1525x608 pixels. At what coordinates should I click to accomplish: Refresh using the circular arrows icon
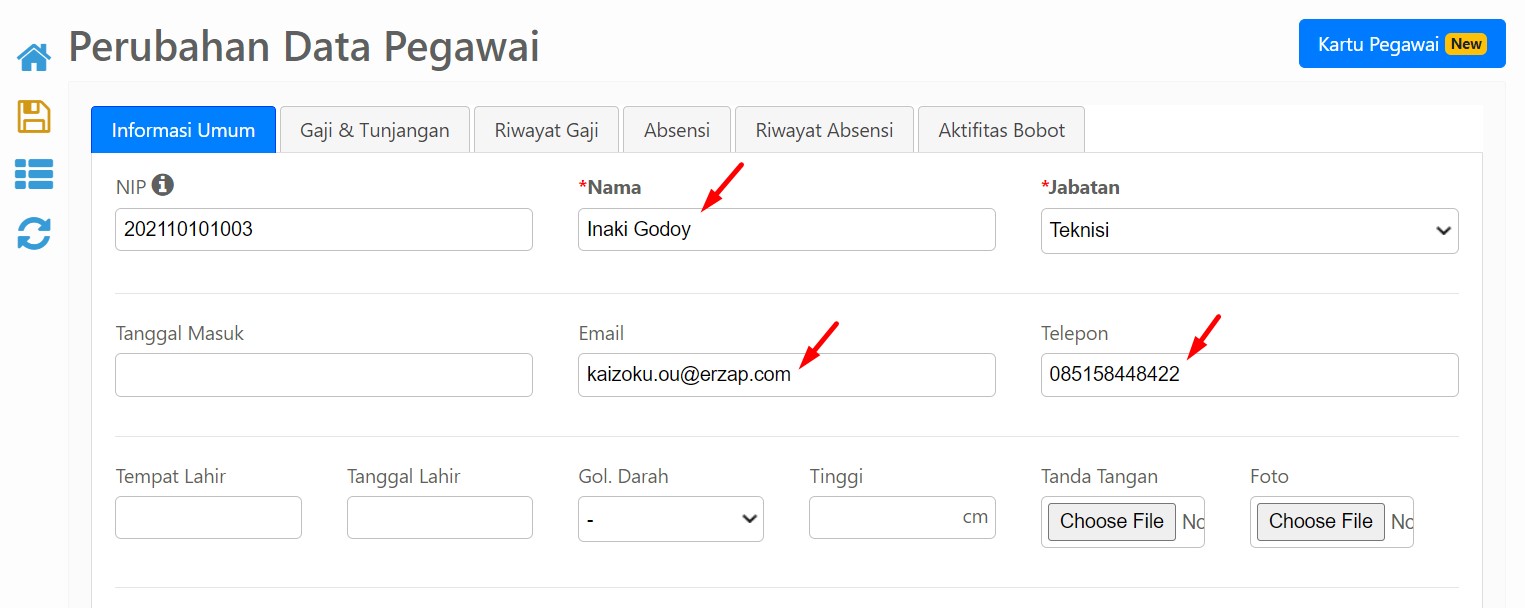pos(34,233)
